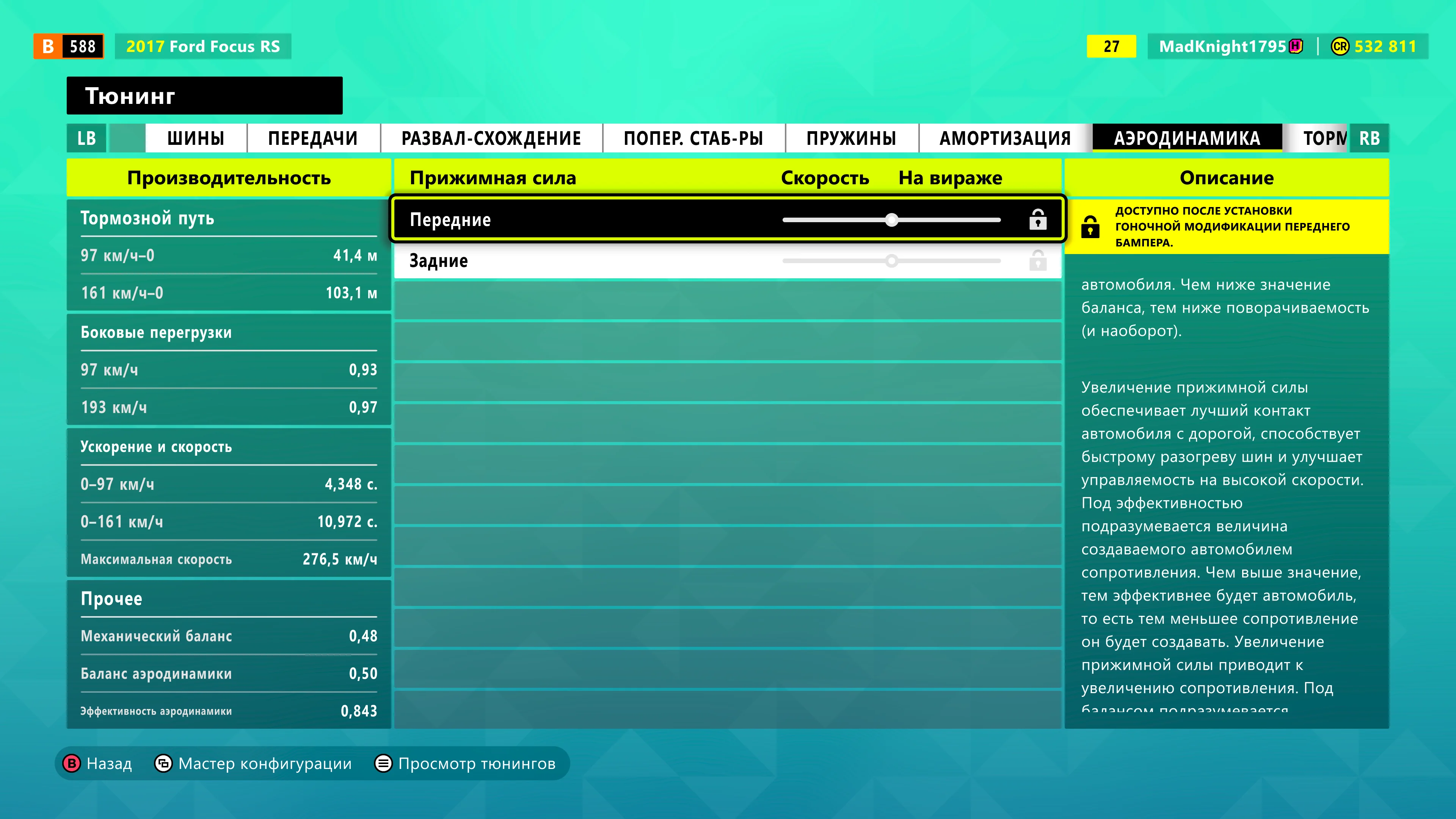This screenshot has height=819, width=1456.
Task: Click the 97 км/ч–0 braking value 41,4 м
Action: (x=355, y=256)
